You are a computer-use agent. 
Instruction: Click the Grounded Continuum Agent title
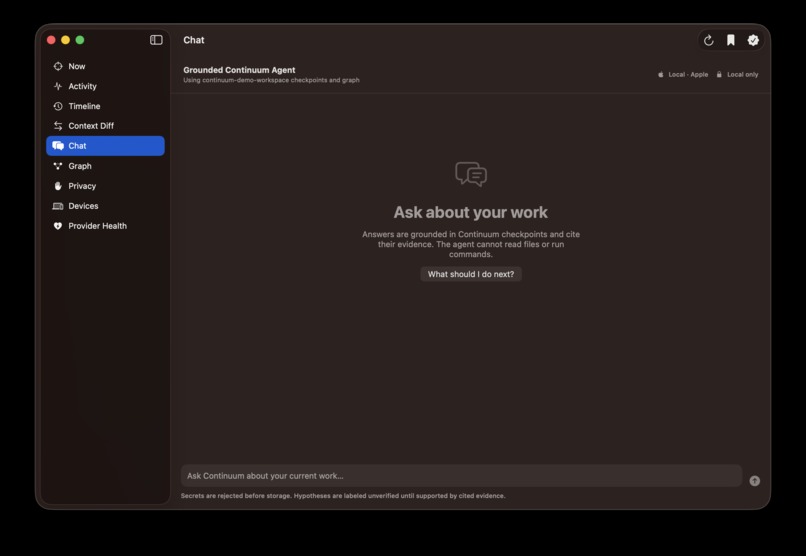[240, 70]
